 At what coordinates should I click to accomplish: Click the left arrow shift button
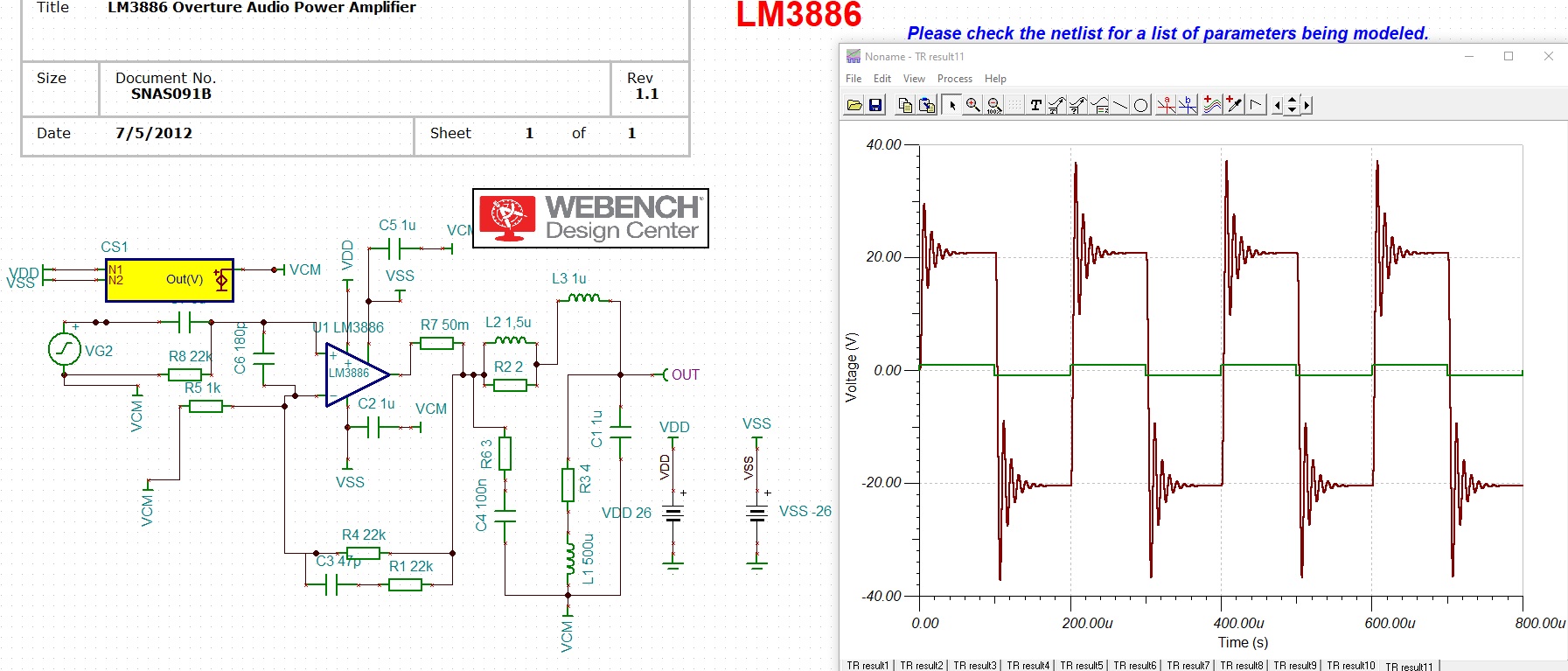coord(1277,105)
